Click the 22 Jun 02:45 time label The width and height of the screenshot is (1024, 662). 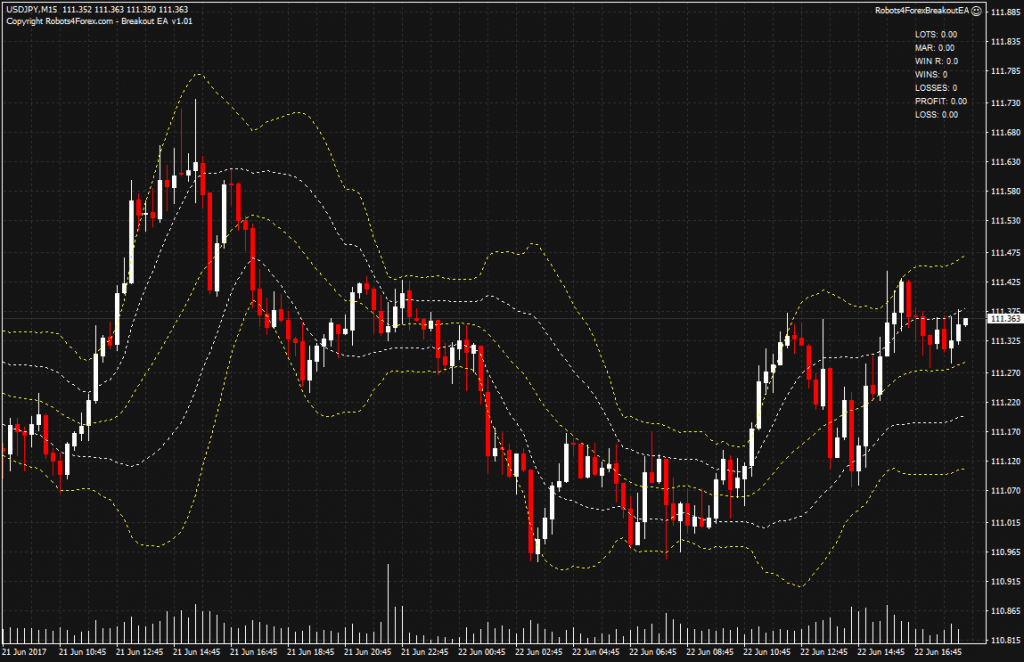point(538,652)
